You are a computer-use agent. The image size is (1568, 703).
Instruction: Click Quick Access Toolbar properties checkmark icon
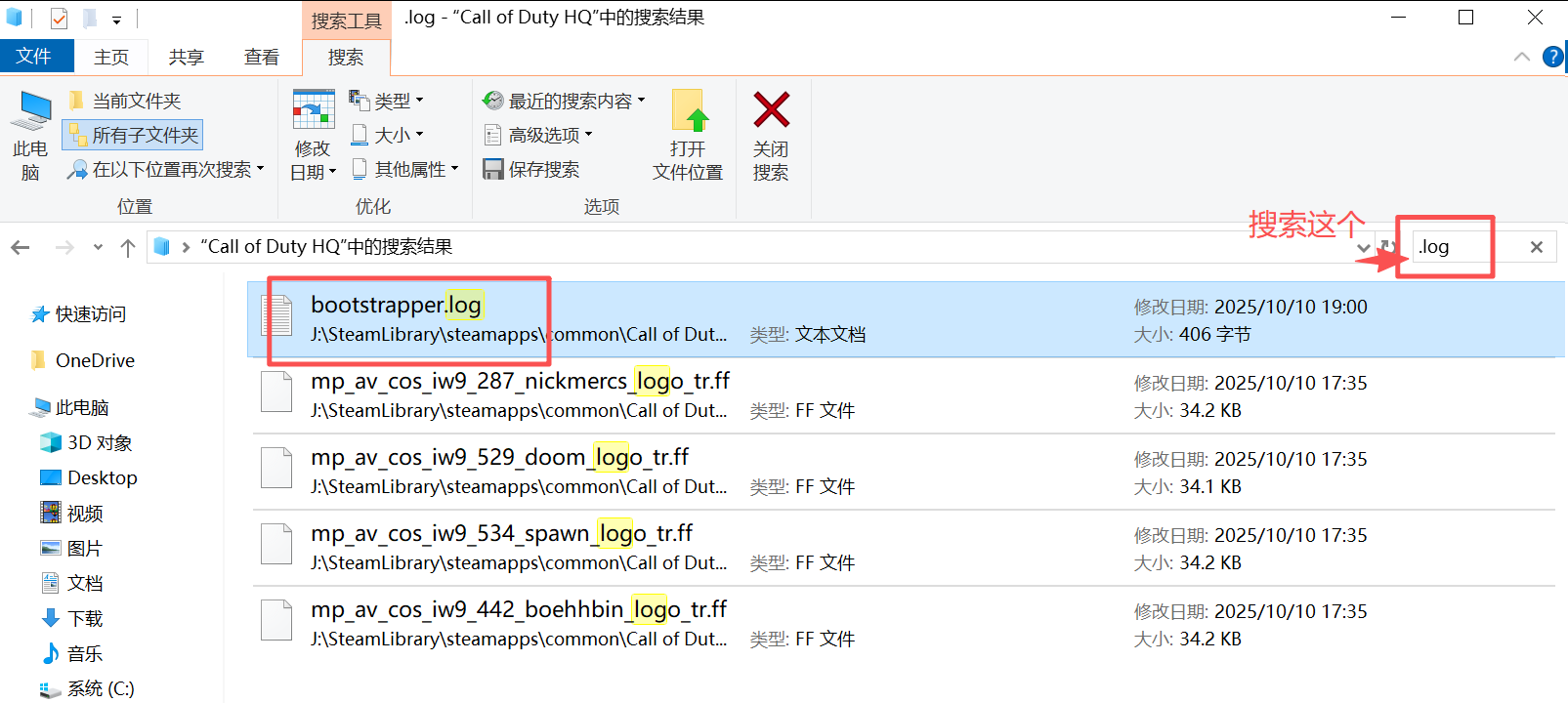(59, 19)
